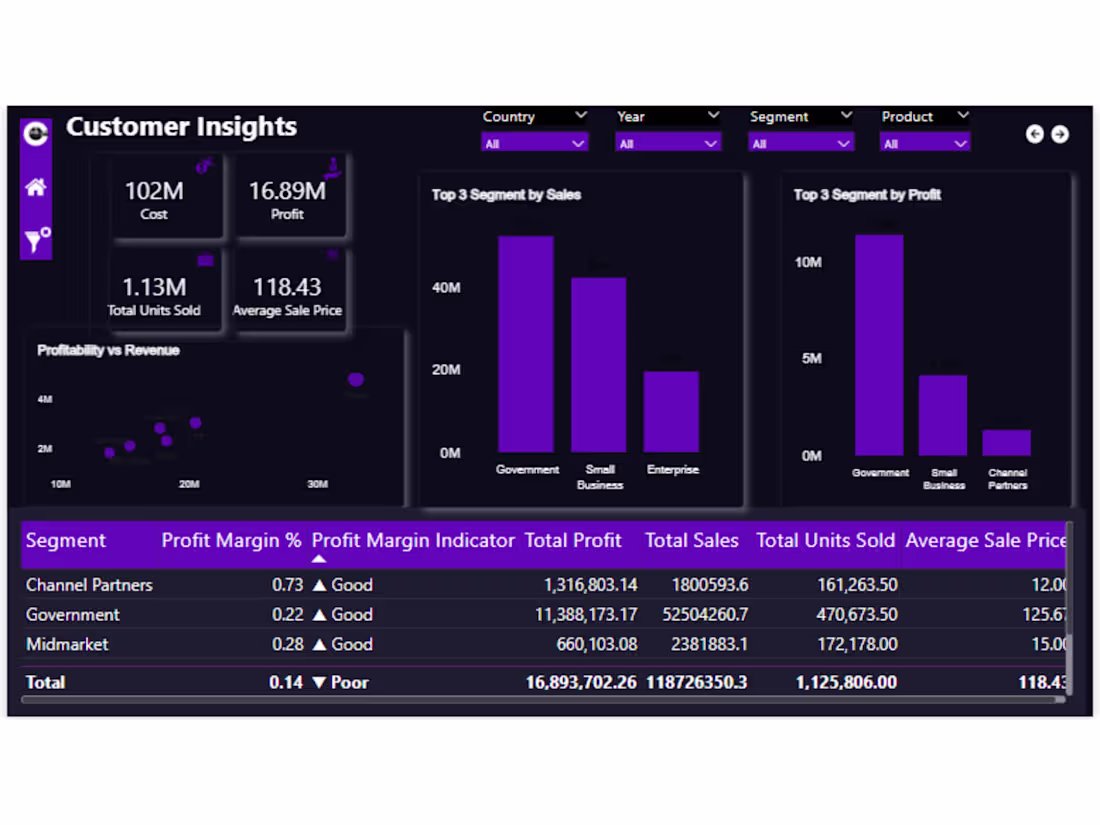Select the Home icon in the sidebar
This screenshot has width=1100, height=825.
[35, 186]
